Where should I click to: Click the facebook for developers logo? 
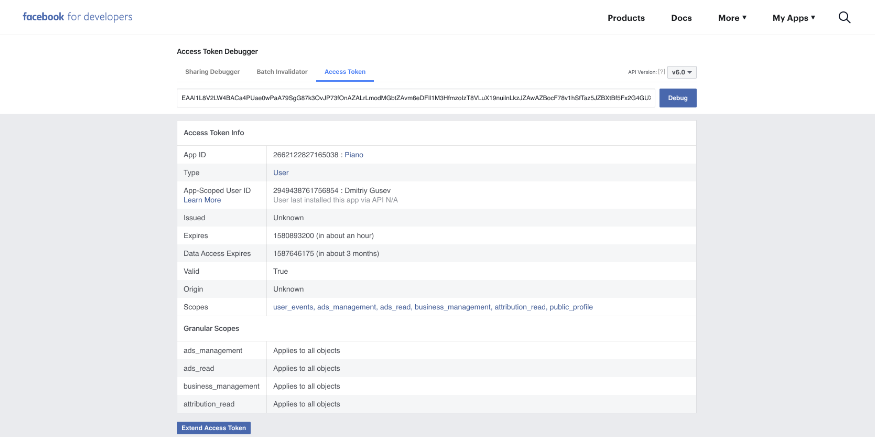coord(78,17)
